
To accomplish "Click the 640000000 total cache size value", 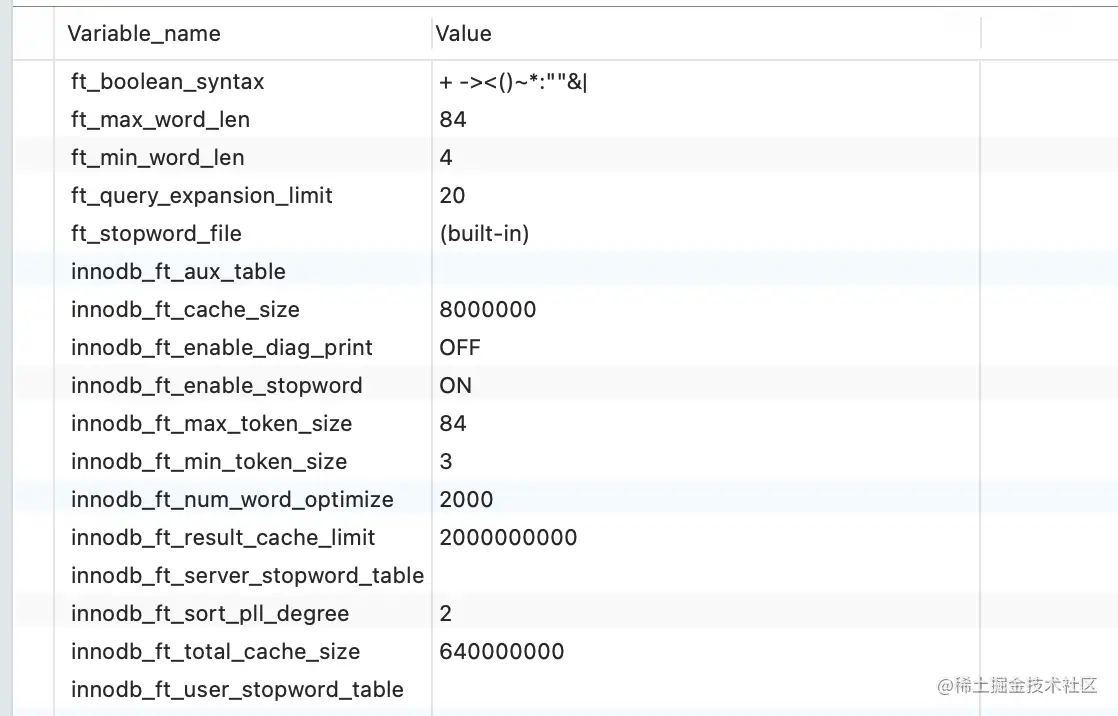I will click(502, 651).
